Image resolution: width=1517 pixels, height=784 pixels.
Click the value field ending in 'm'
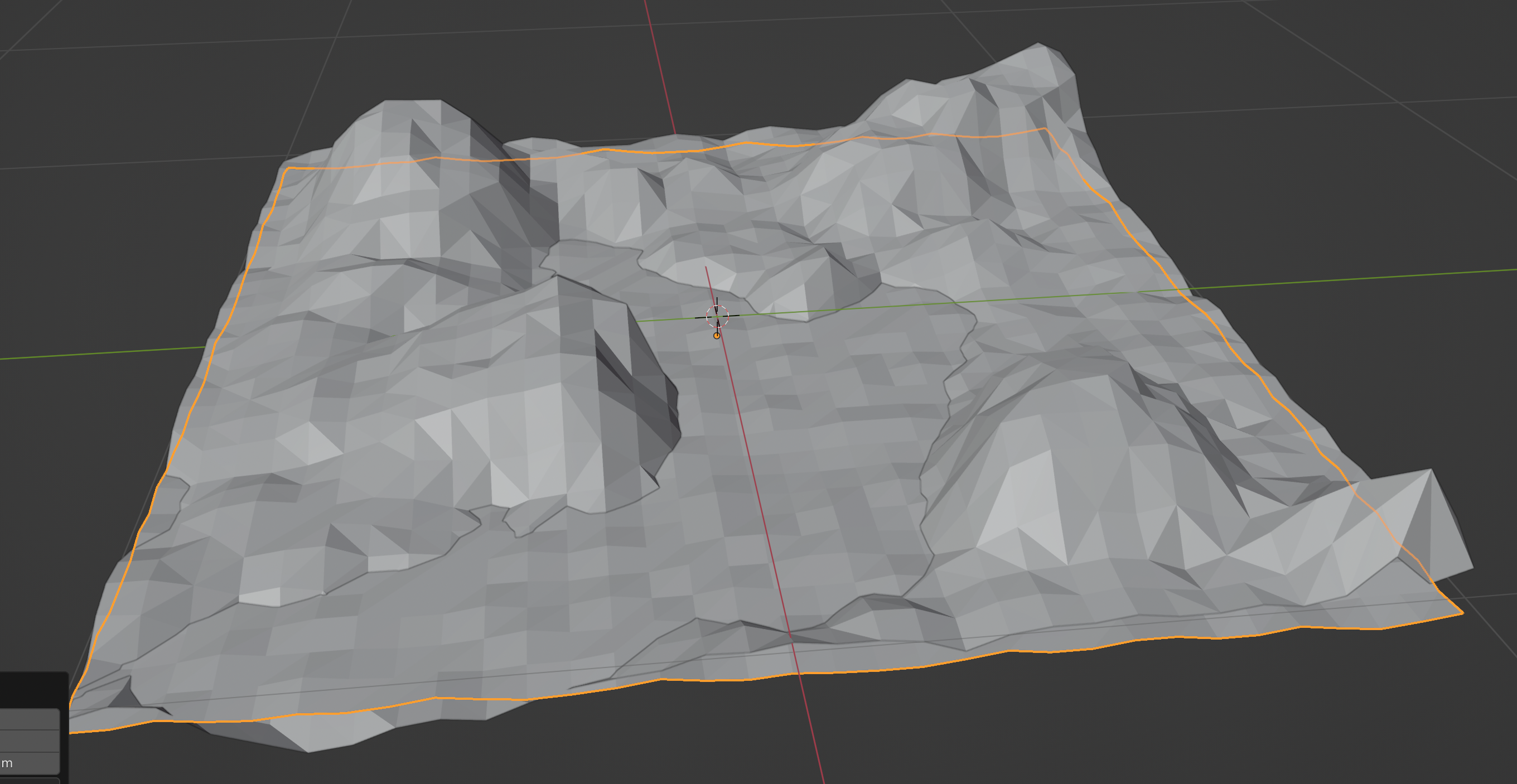[30, 763]
